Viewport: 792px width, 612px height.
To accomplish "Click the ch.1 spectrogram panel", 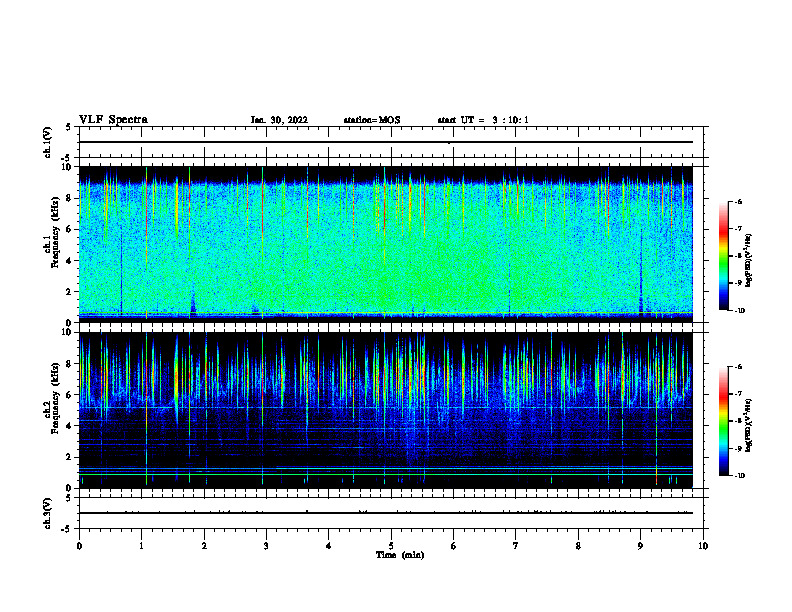I will [x=386, y=244].
